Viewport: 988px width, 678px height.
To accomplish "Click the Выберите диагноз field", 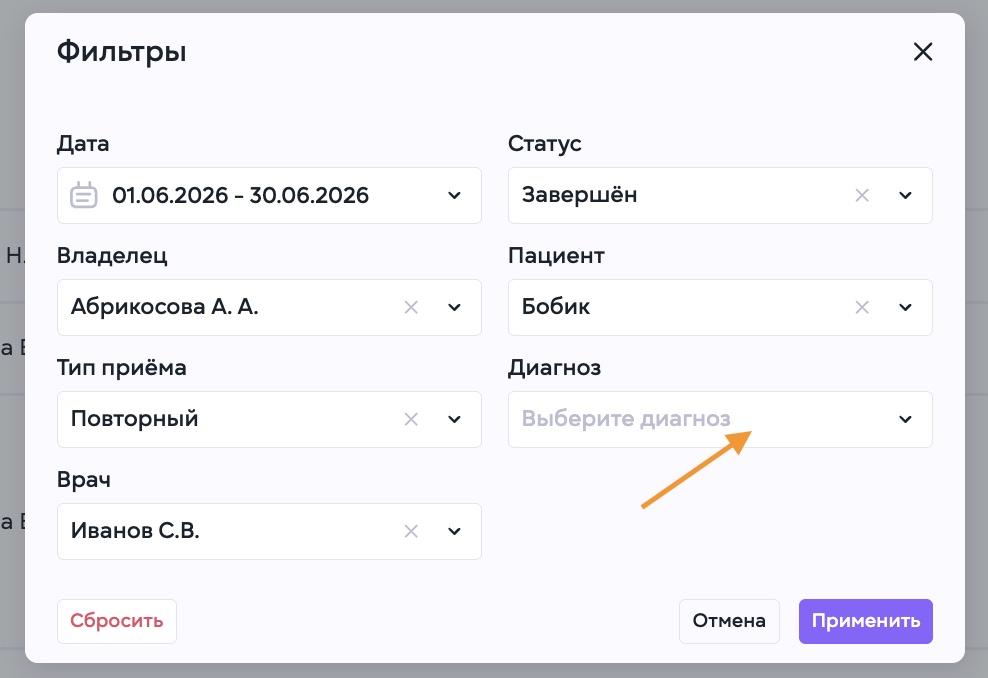I will pos(720,419).
